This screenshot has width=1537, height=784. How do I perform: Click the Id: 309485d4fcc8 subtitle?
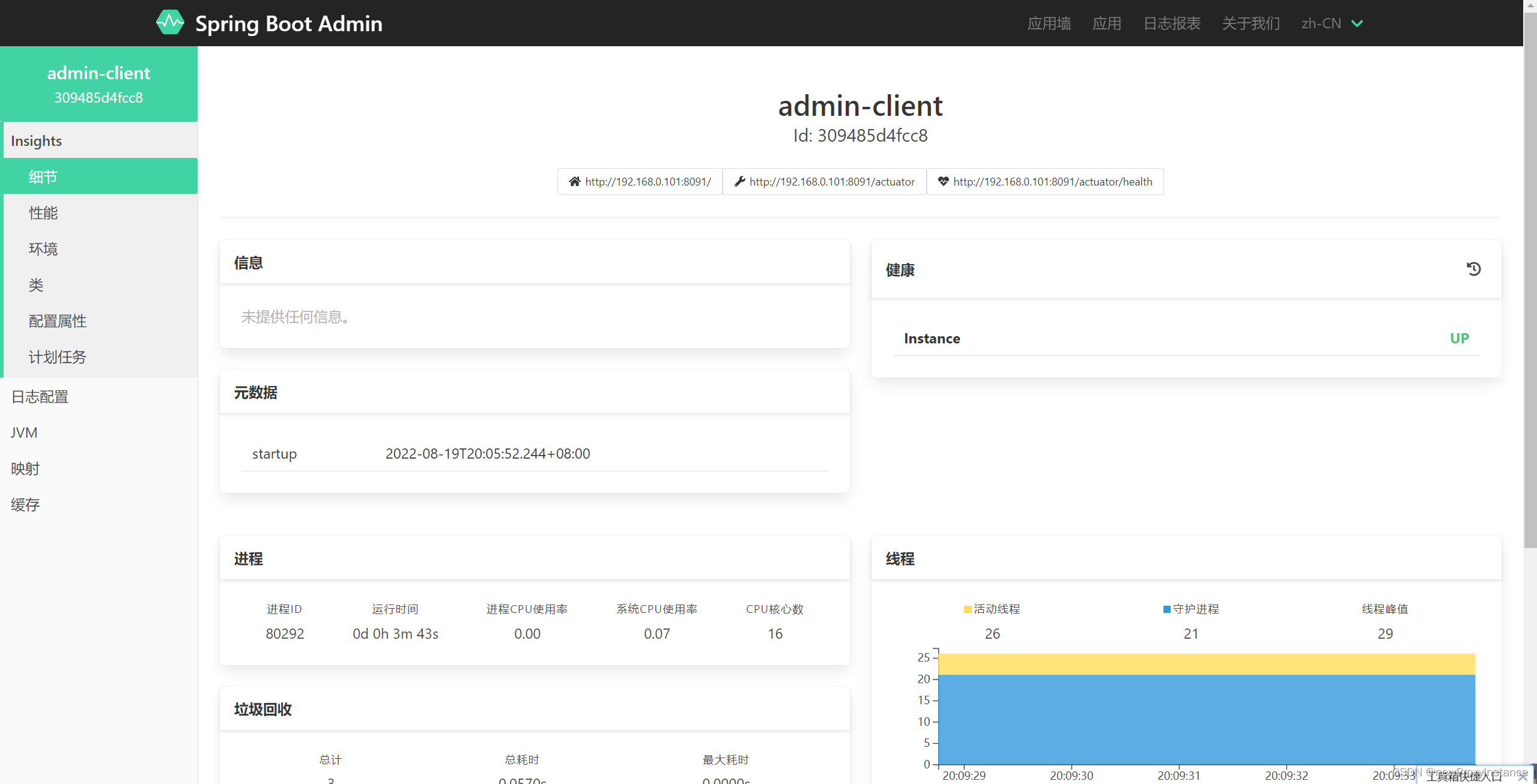pyautogui.click(x=860, y=135)
